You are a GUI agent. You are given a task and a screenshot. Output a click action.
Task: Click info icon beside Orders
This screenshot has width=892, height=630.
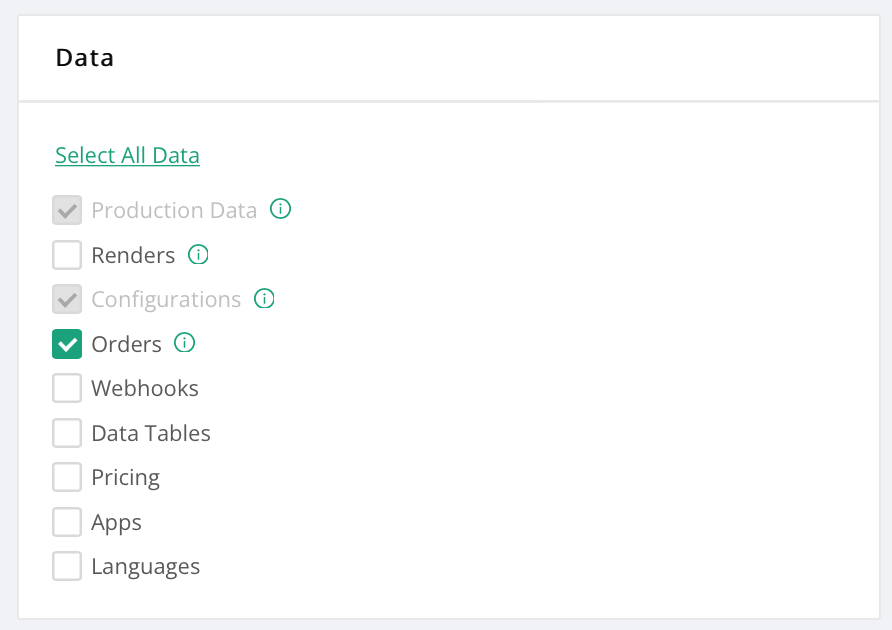184,343
